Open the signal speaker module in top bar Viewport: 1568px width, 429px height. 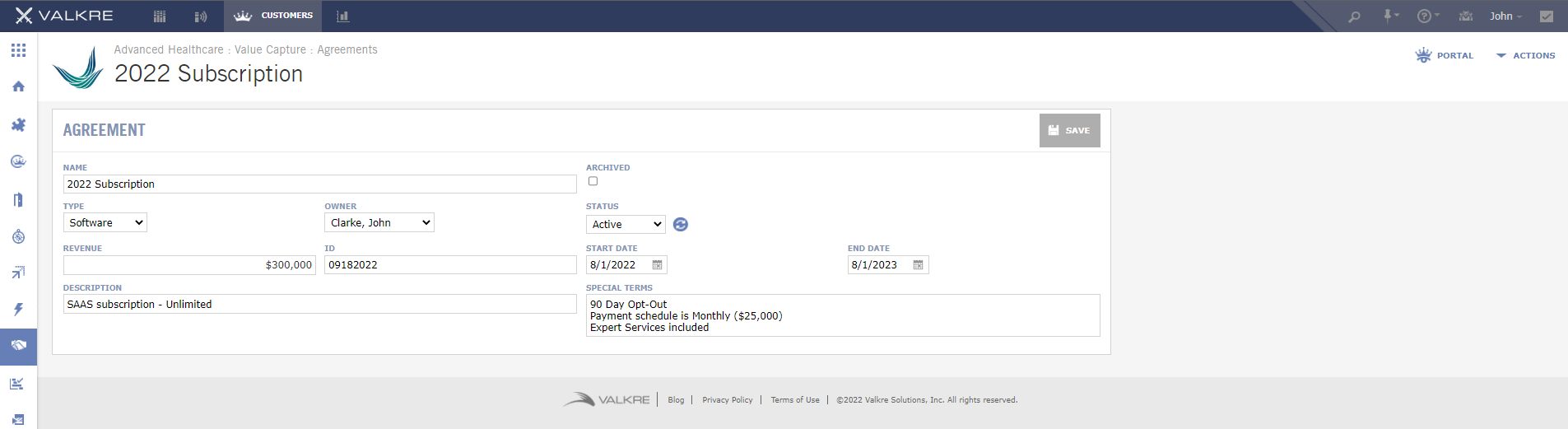[201, 16]
